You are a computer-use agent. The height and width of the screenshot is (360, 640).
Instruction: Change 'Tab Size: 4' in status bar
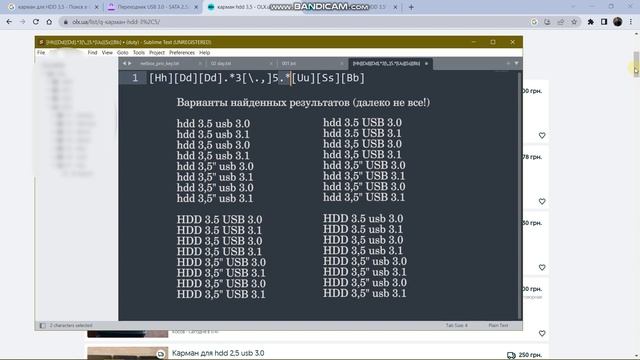tap(456, 325)
